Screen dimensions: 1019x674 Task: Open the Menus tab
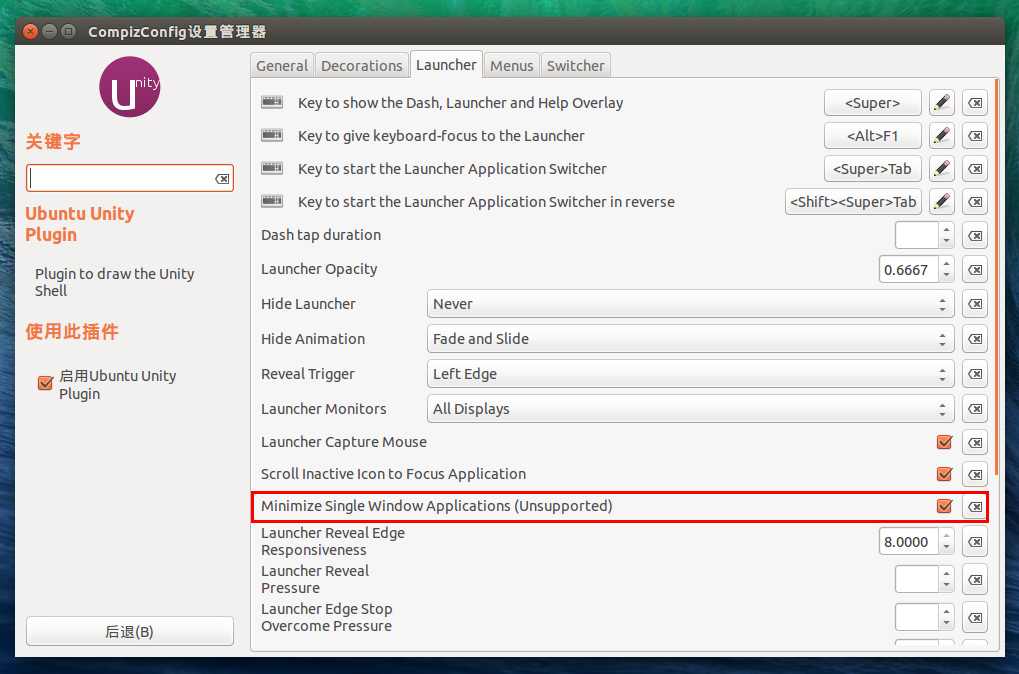coord(511,66)
